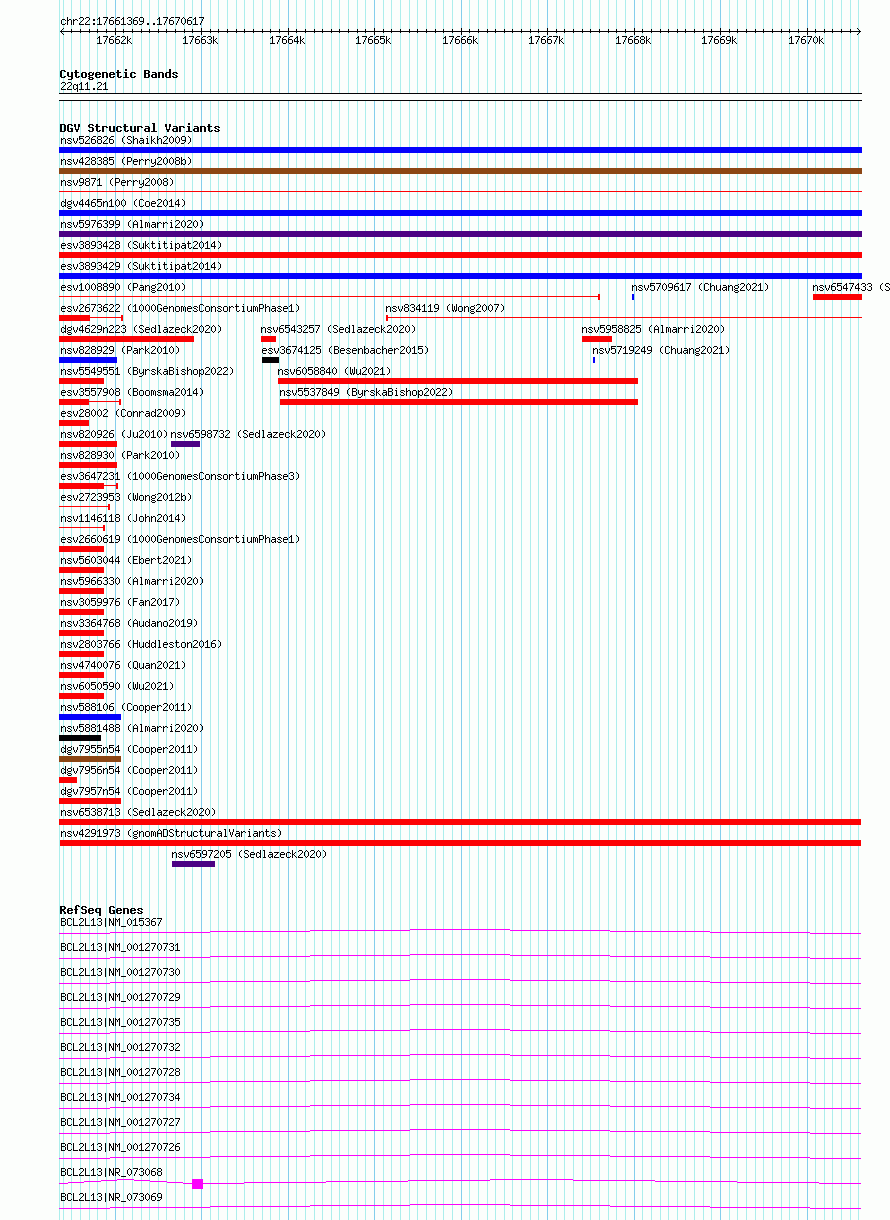Screen dimensions: 890x1220
Task: Select BCL2L13|NM_001270727 transcript
Action: point(120,1122)
